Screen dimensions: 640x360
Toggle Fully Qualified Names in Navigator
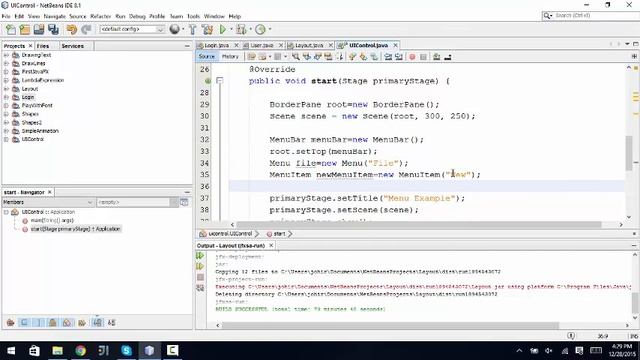tap(82, 323)
